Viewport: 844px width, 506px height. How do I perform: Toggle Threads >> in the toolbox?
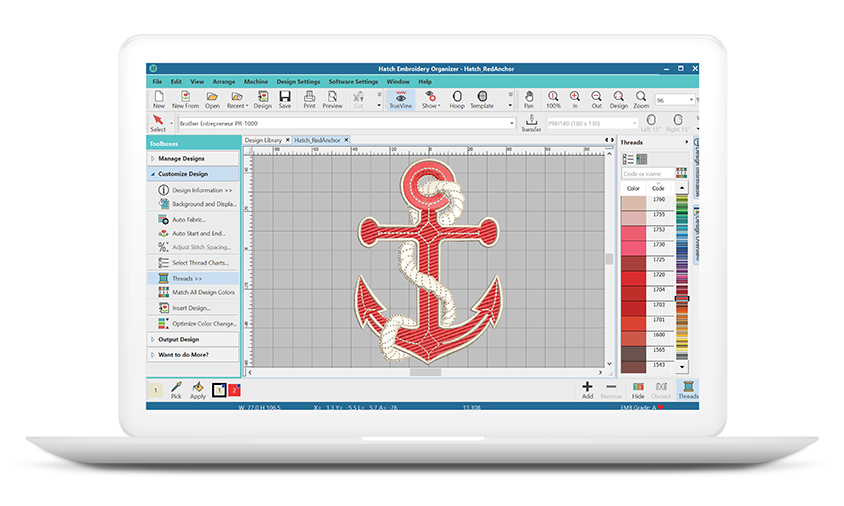pyautogui.click(x=193, y=278)
